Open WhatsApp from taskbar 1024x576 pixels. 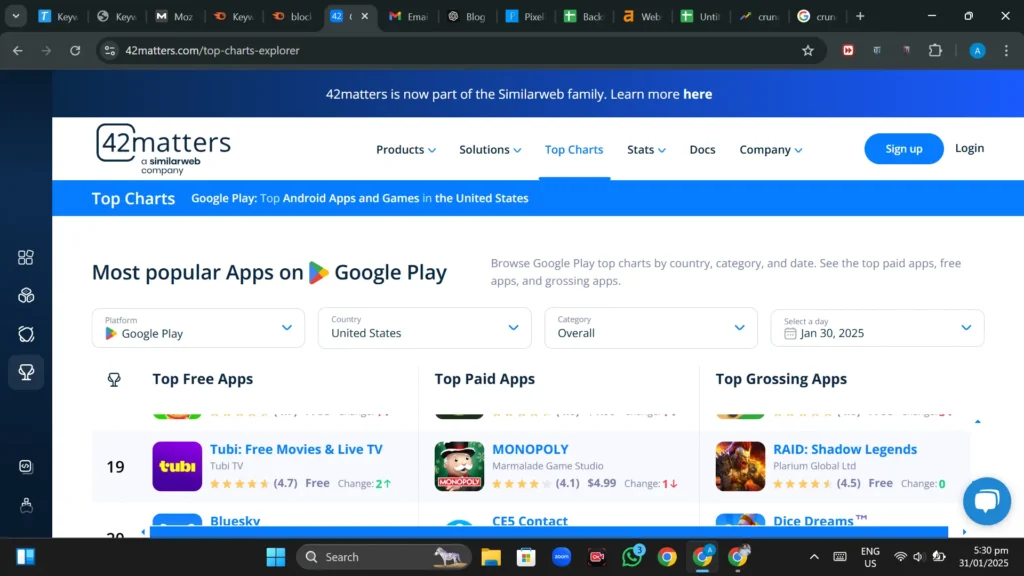(632, 557)
